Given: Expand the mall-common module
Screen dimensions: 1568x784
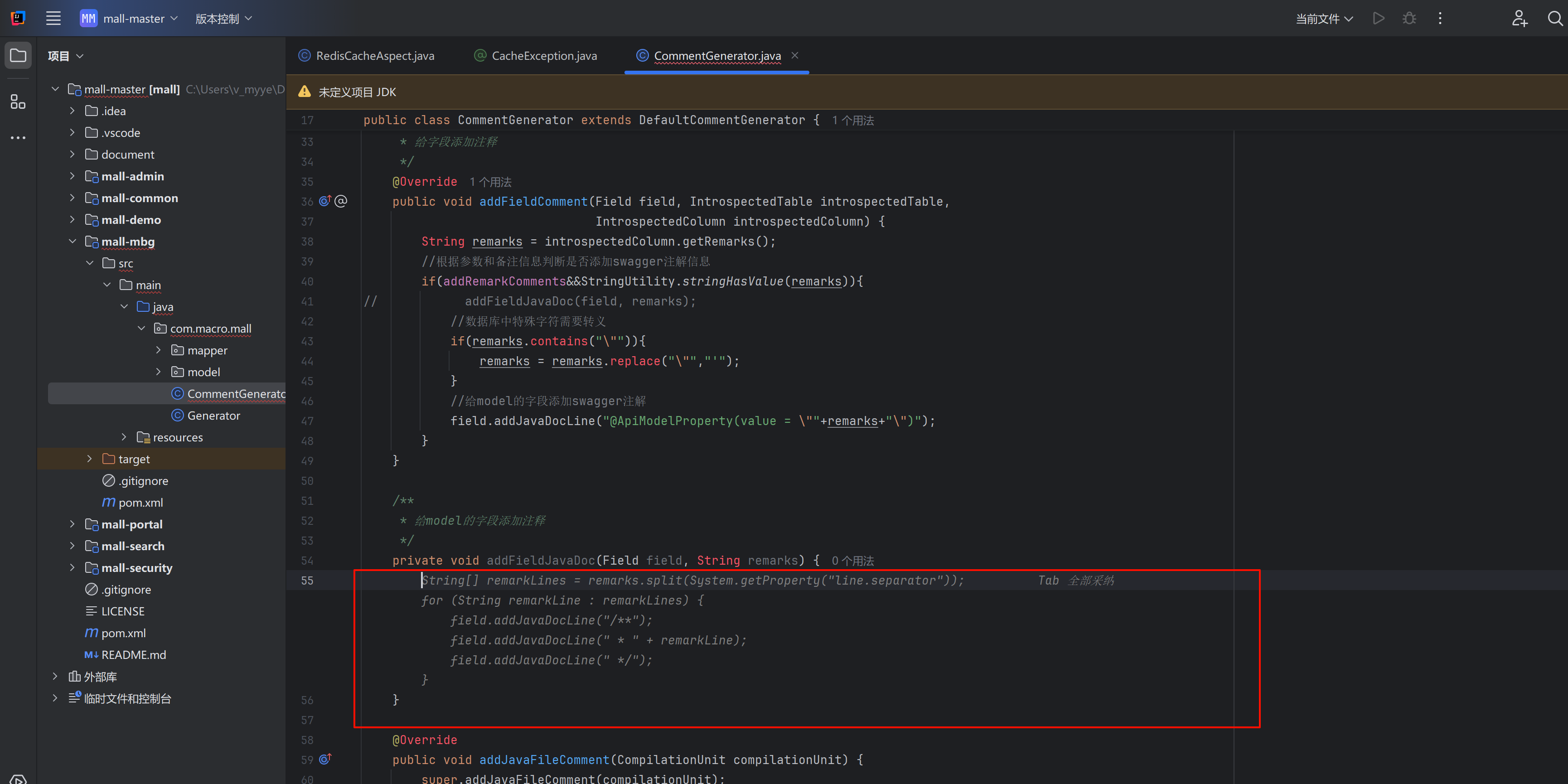Looking at the screenshot, I should [x=73, y=198].
